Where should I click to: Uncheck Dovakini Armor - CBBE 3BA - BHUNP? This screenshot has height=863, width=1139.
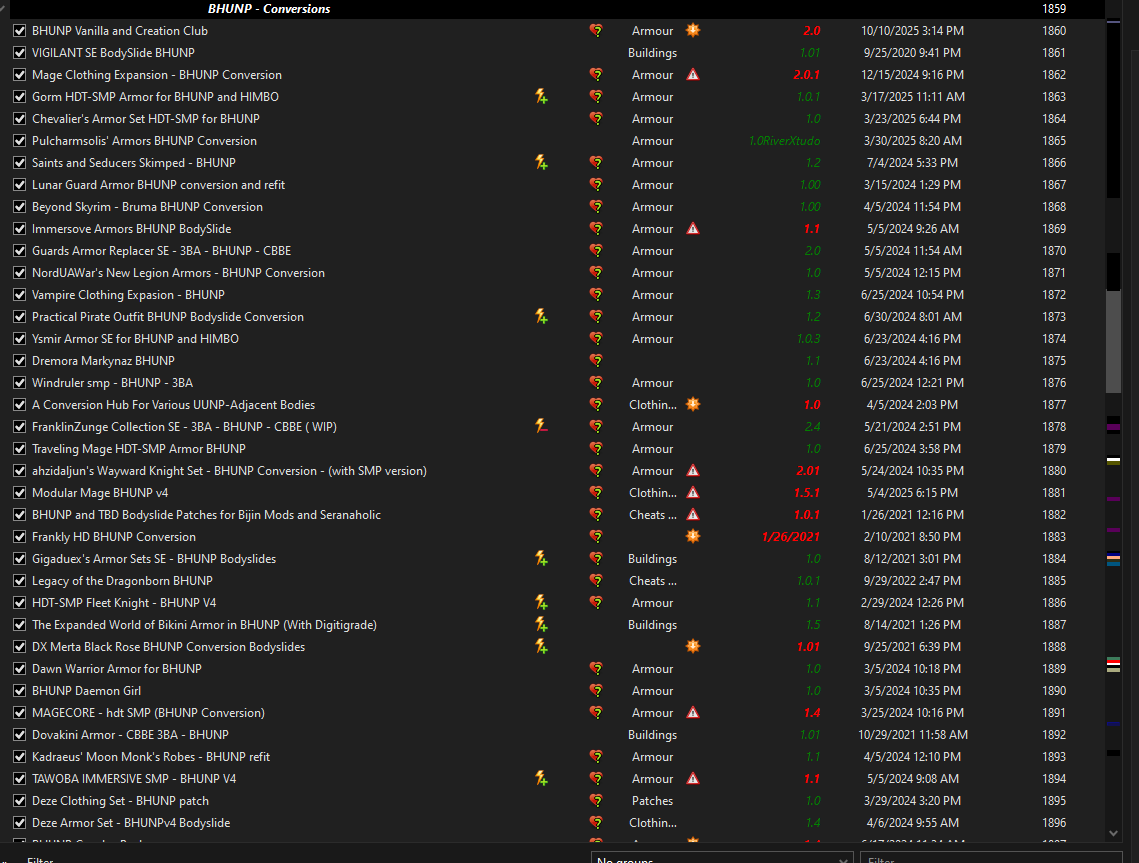[x=20, y=735]
